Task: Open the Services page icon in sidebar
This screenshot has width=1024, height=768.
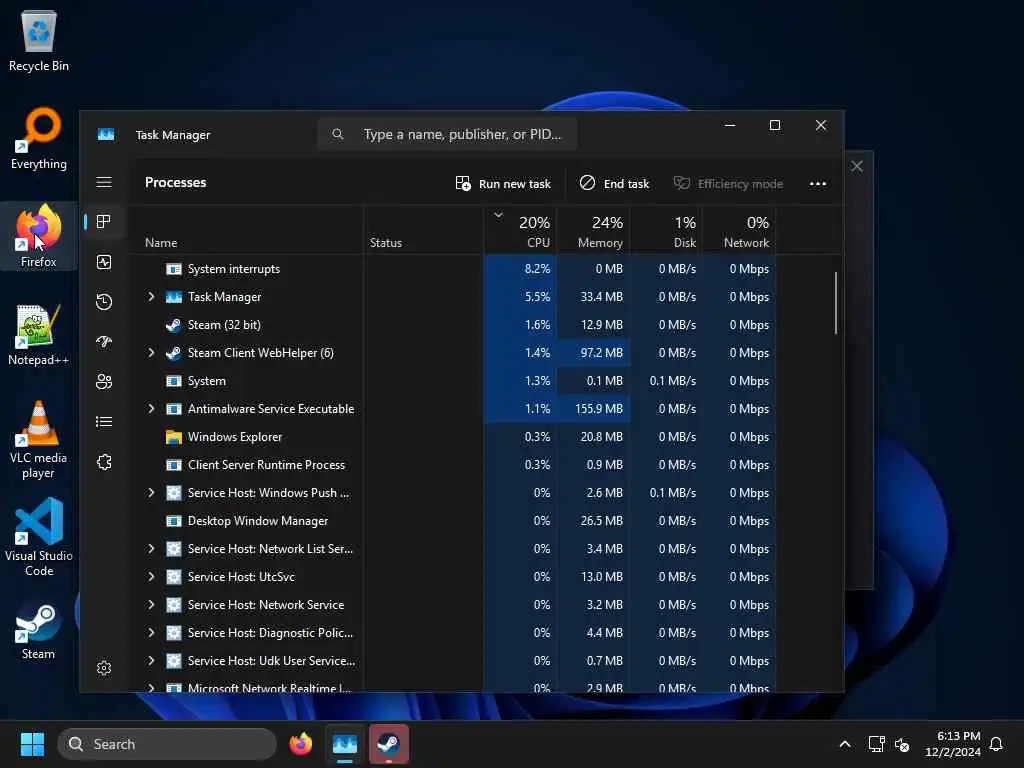Action: pyautogui.click(x=104, y=462)
